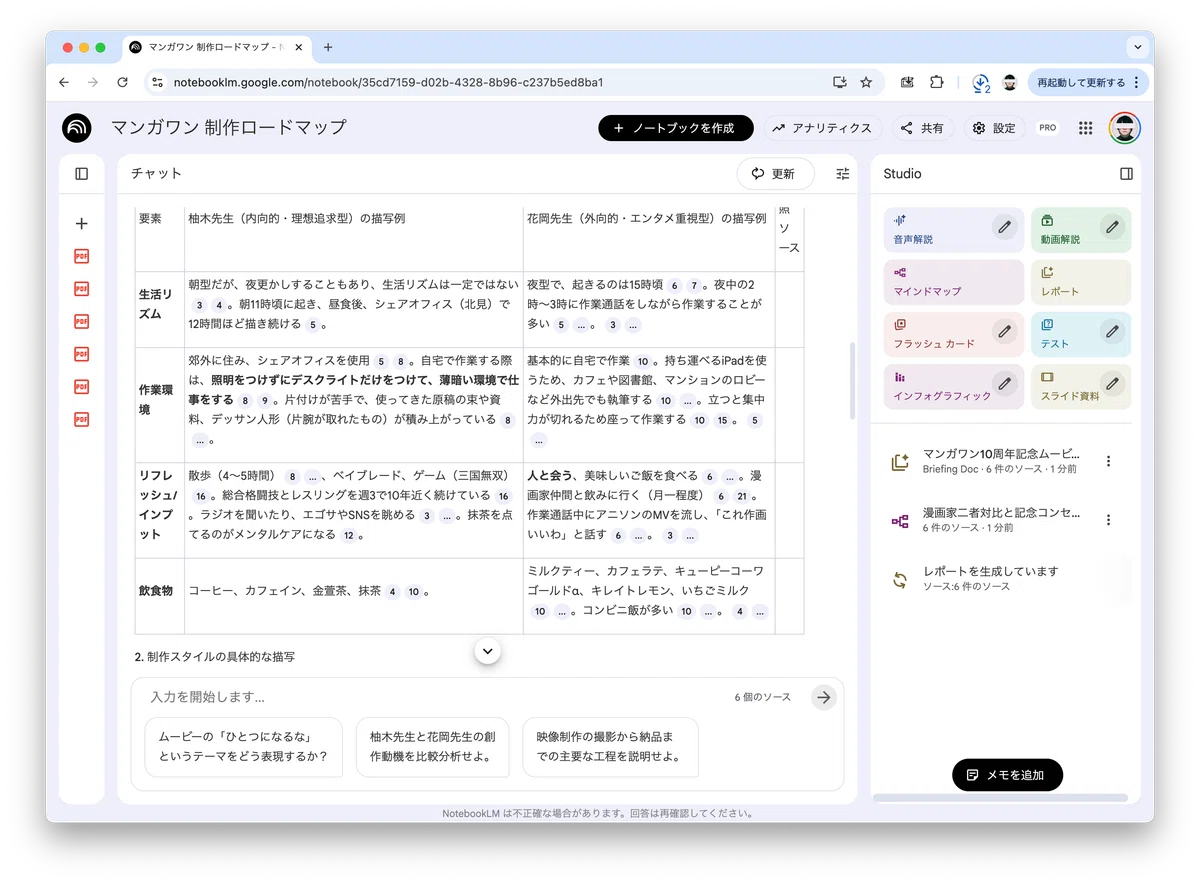Edit フラッシュ カード with pencil icon
The image size is (1200, 883).
pos(1005,331)
